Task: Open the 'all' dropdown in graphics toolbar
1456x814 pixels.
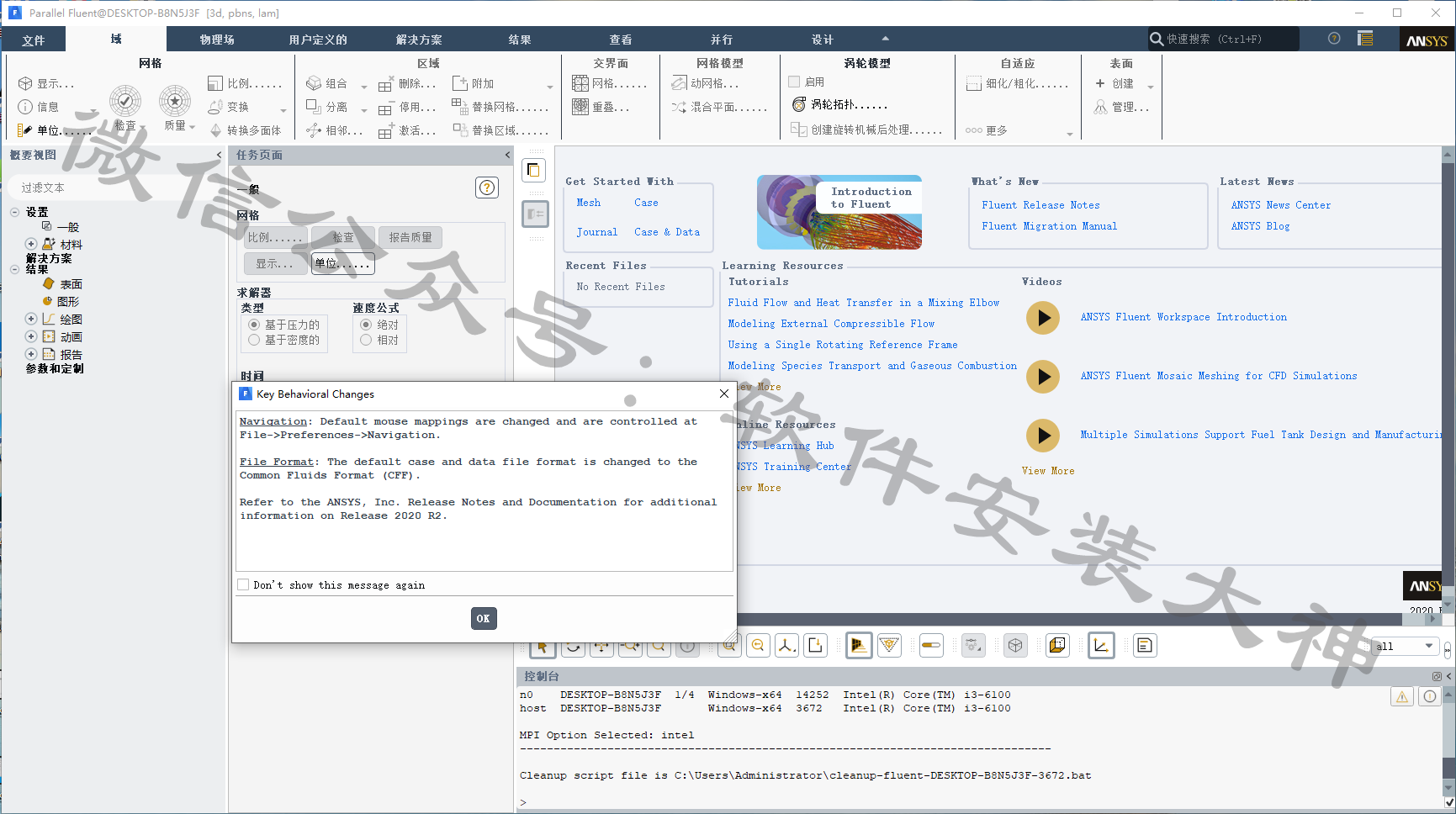Action: 1404,646
